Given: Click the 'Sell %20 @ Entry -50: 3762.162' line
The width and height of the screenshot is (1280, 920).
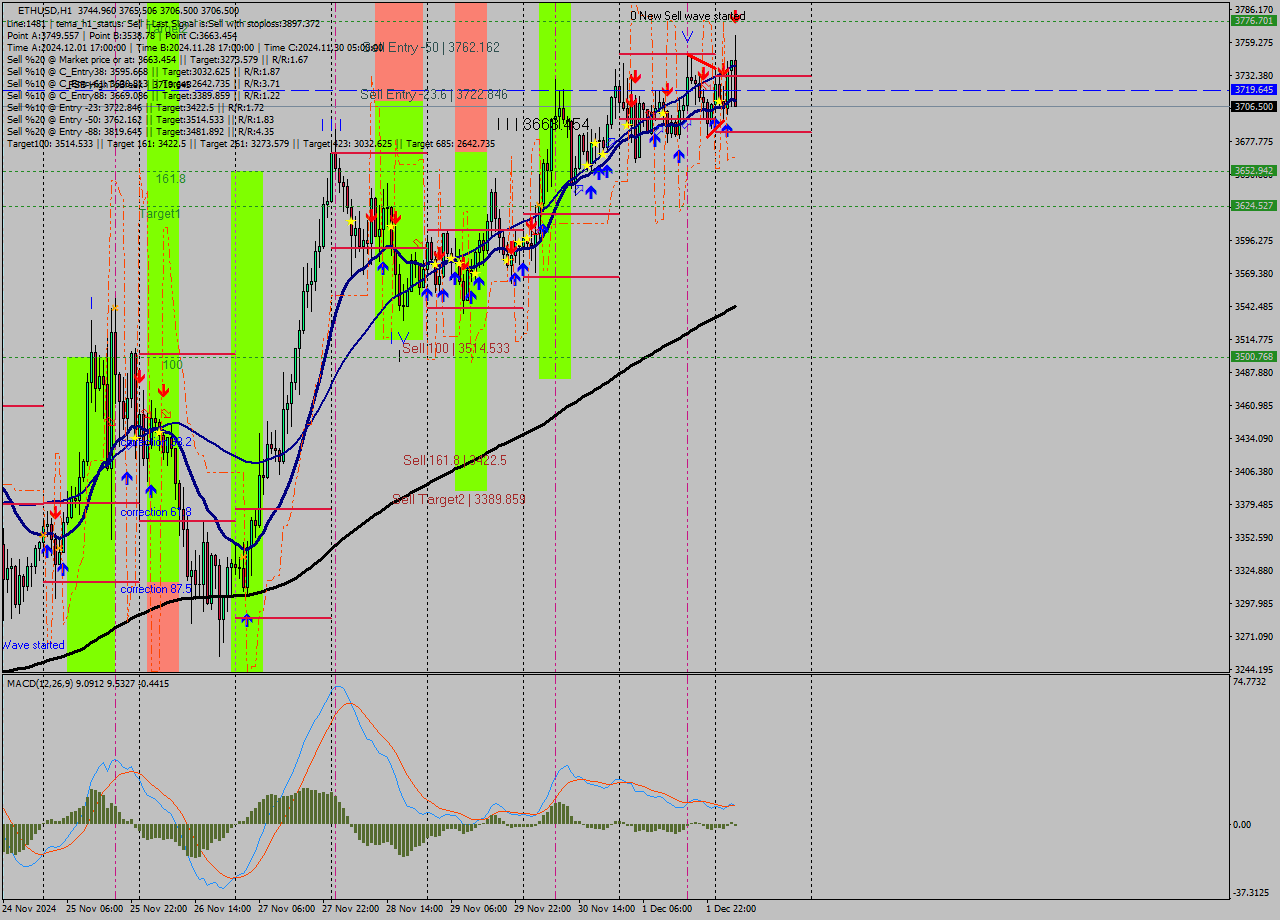Looking at the screenshot, I should (141, 119).
